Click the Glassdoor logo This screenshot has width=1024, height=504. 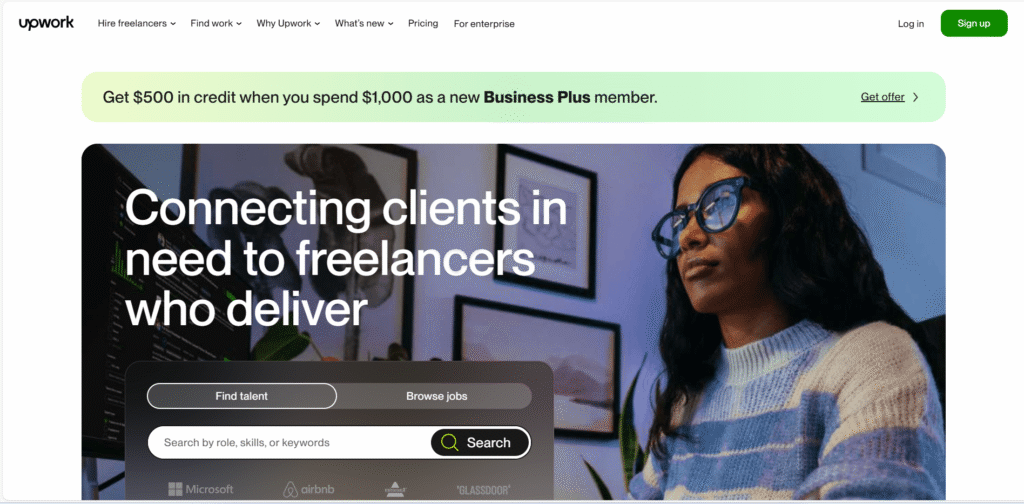[483, 490]
